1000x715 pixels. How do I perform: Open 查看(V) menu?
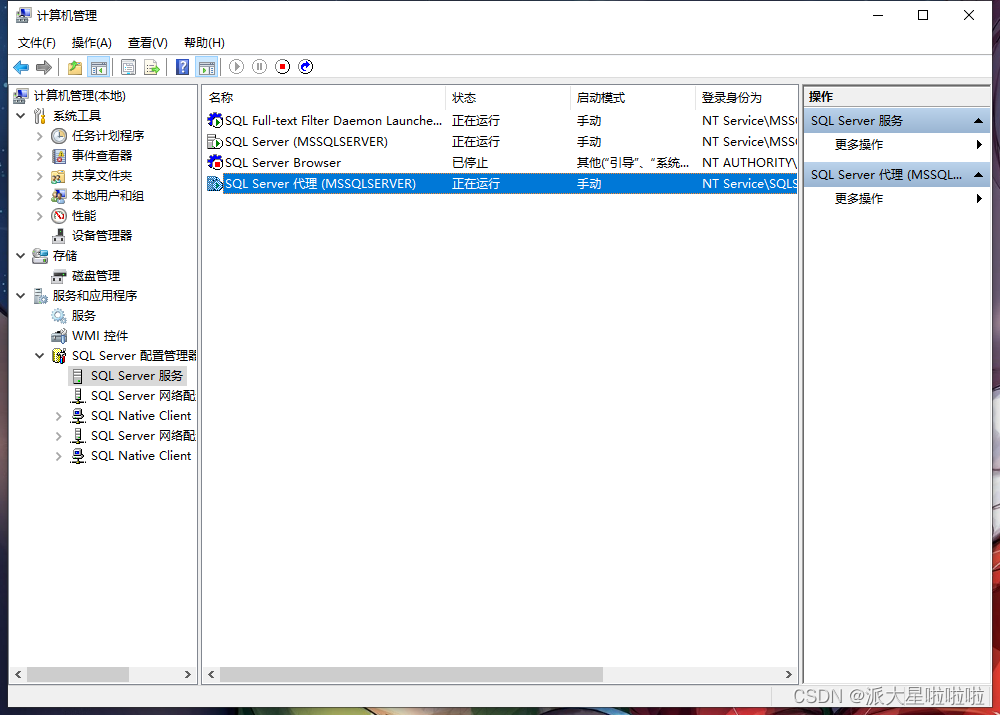[x=147, y=43]
